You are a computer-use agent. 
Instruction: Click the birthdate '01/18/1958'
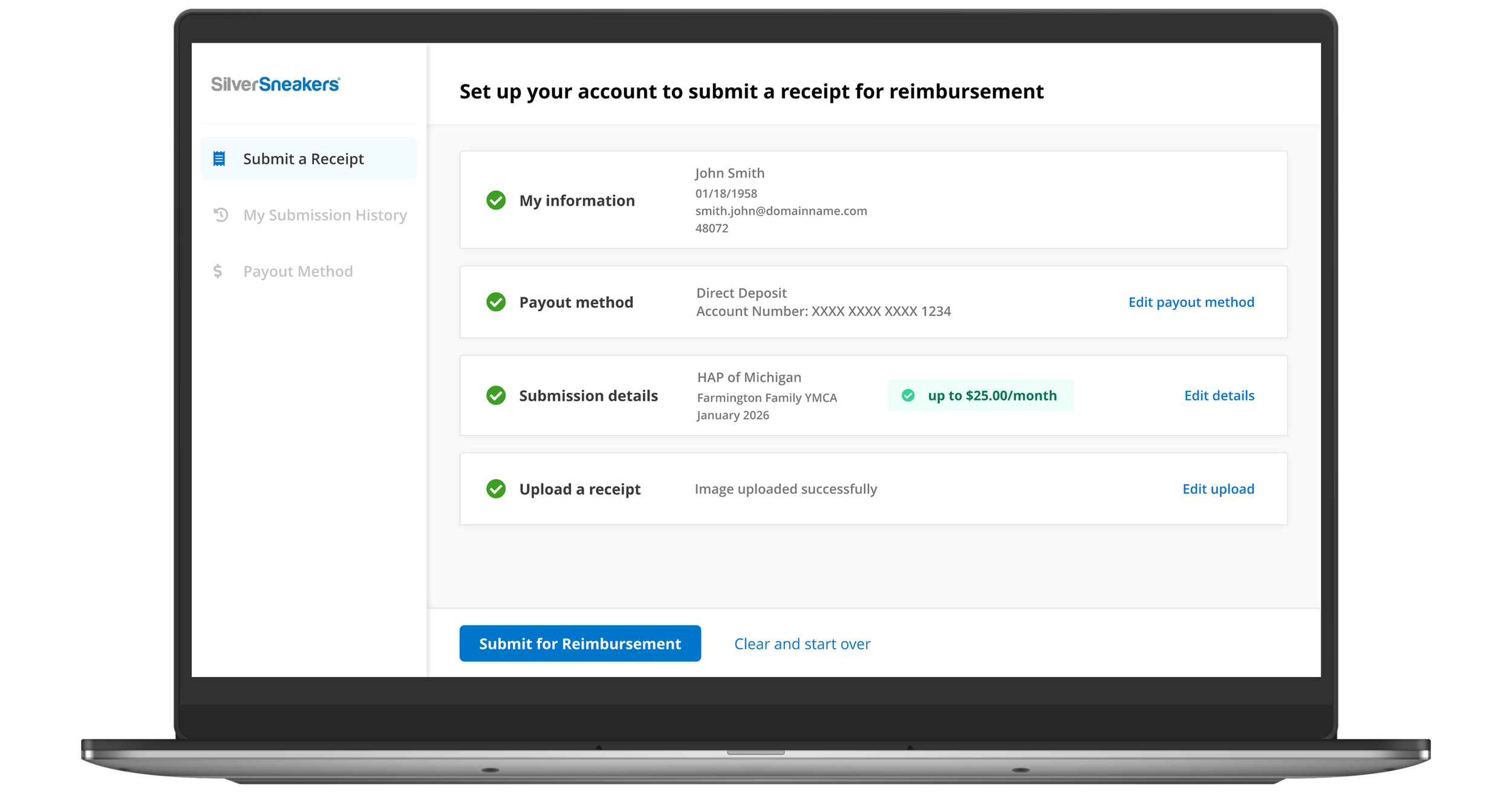[x=726, y=193]
